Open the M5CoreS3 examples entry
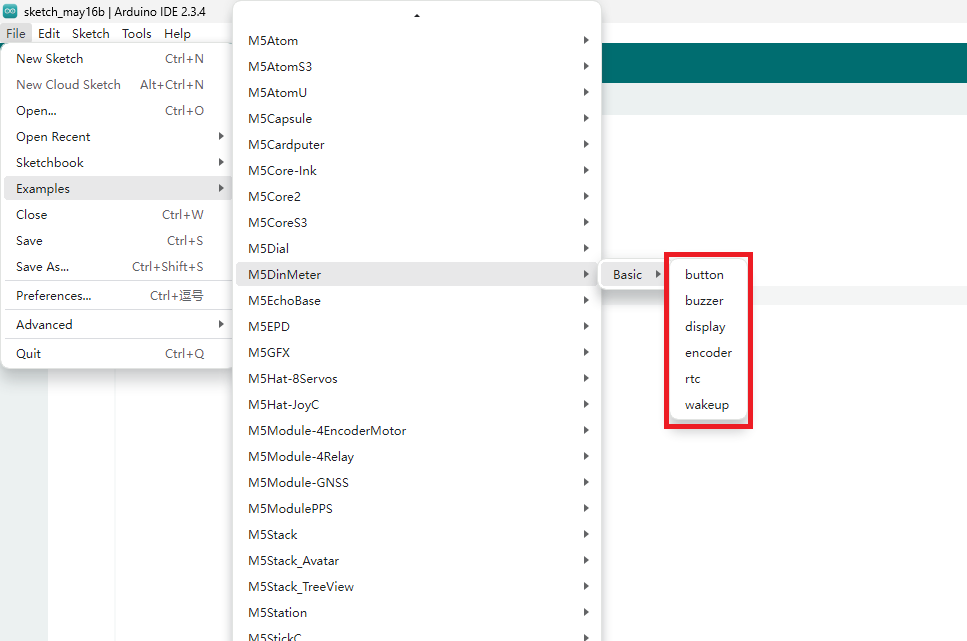 pyautogui.click(x=417, y=222)
